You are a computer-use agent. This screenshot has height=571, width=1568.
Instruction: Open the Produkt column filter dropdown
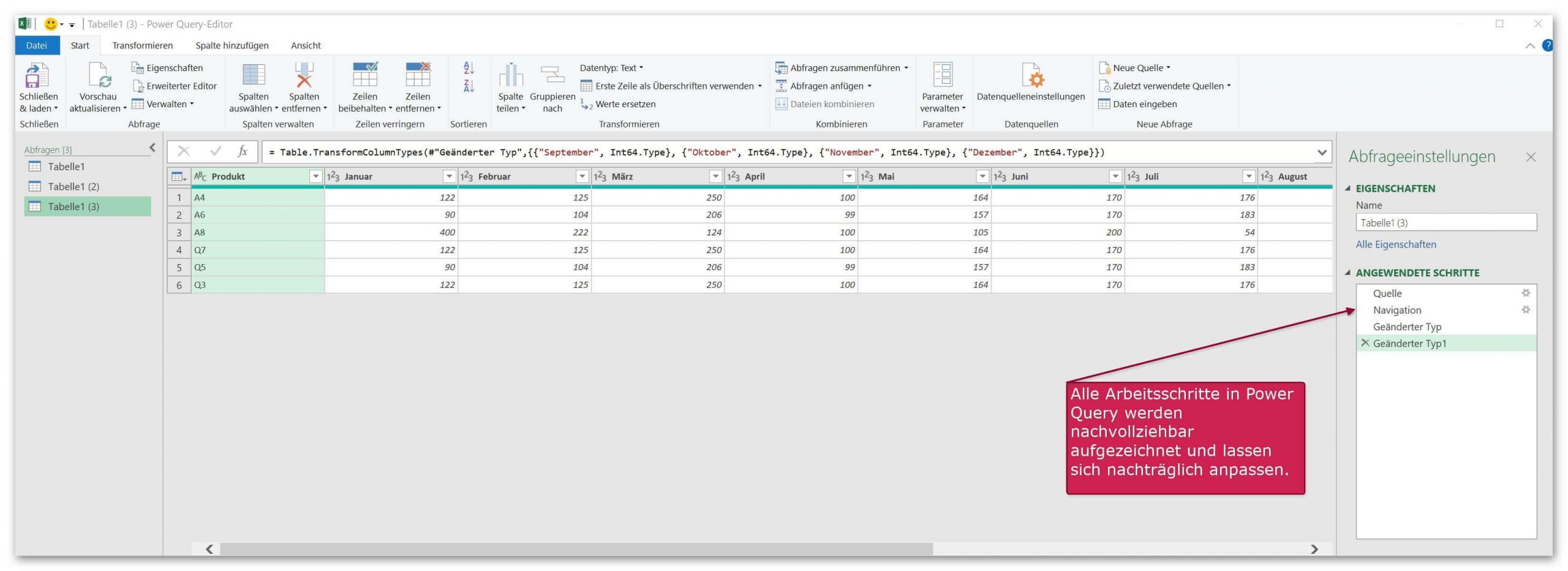[x=315, y=176]
